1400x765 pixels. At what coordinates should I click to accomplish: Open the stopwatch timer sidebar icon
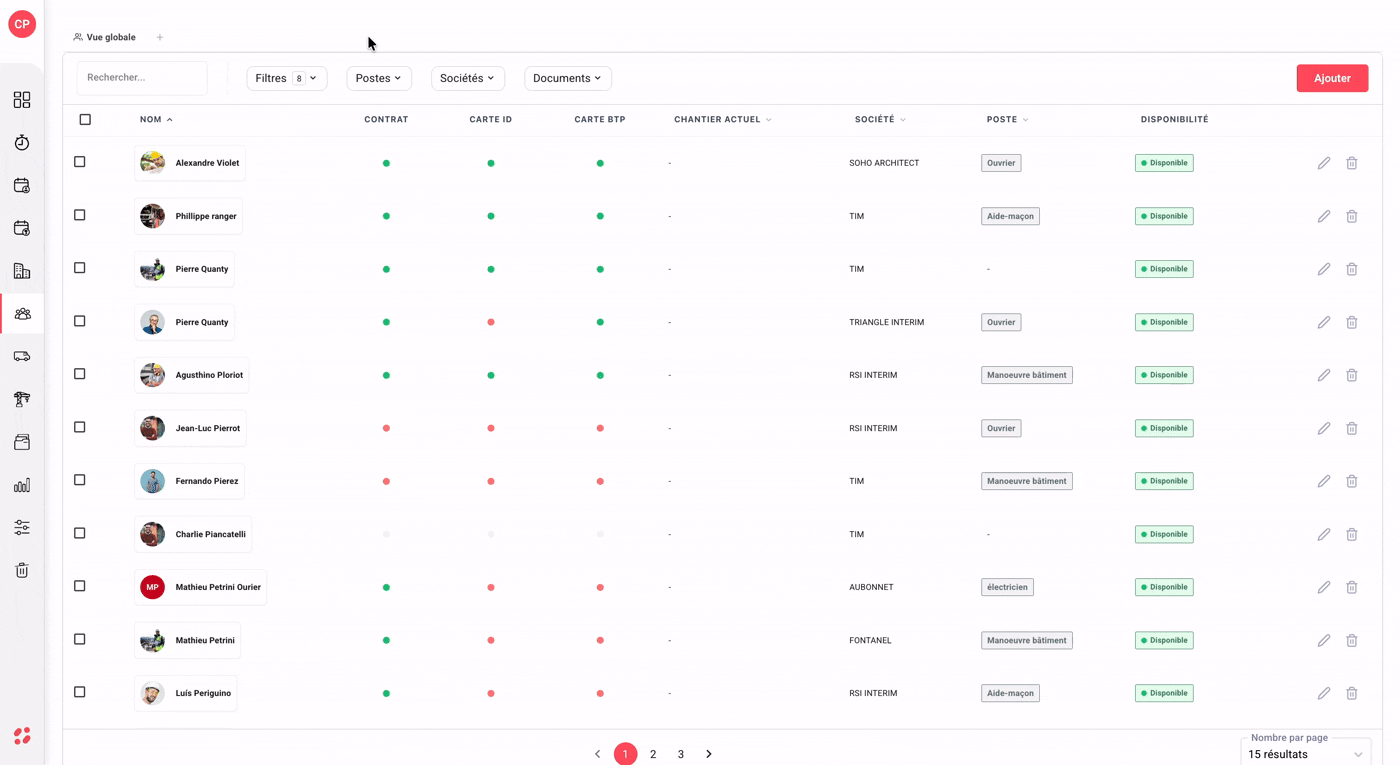click(22, 143)
